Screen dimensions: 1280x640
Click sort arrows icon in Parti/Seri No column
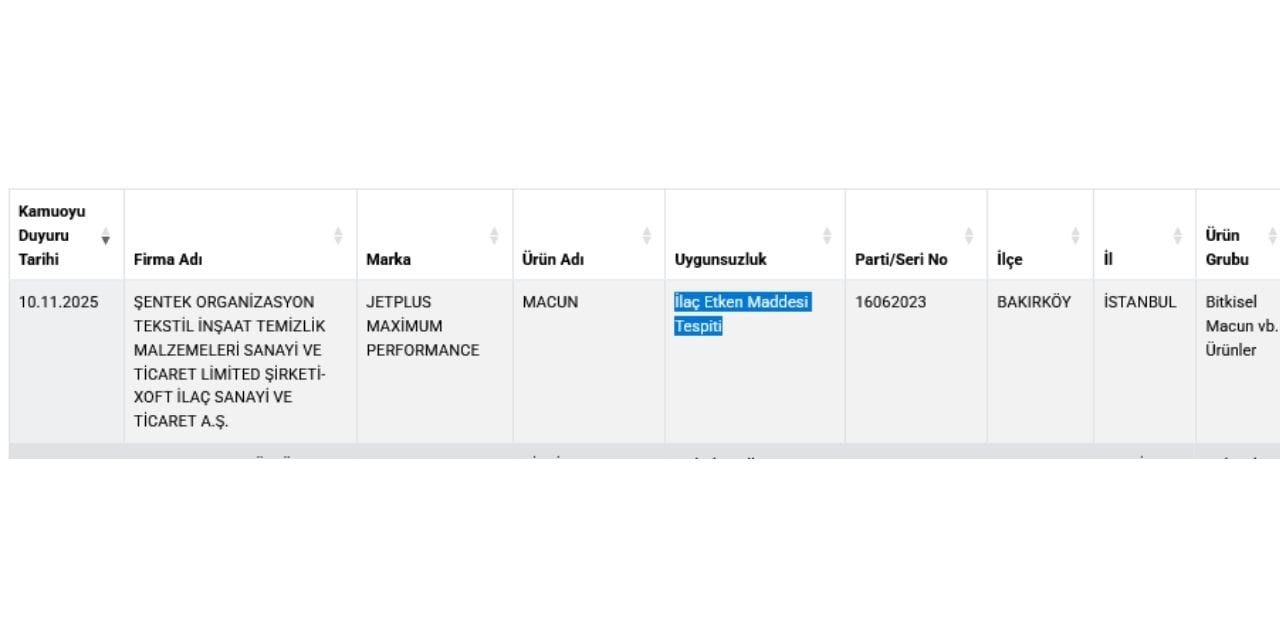point(969,236)
